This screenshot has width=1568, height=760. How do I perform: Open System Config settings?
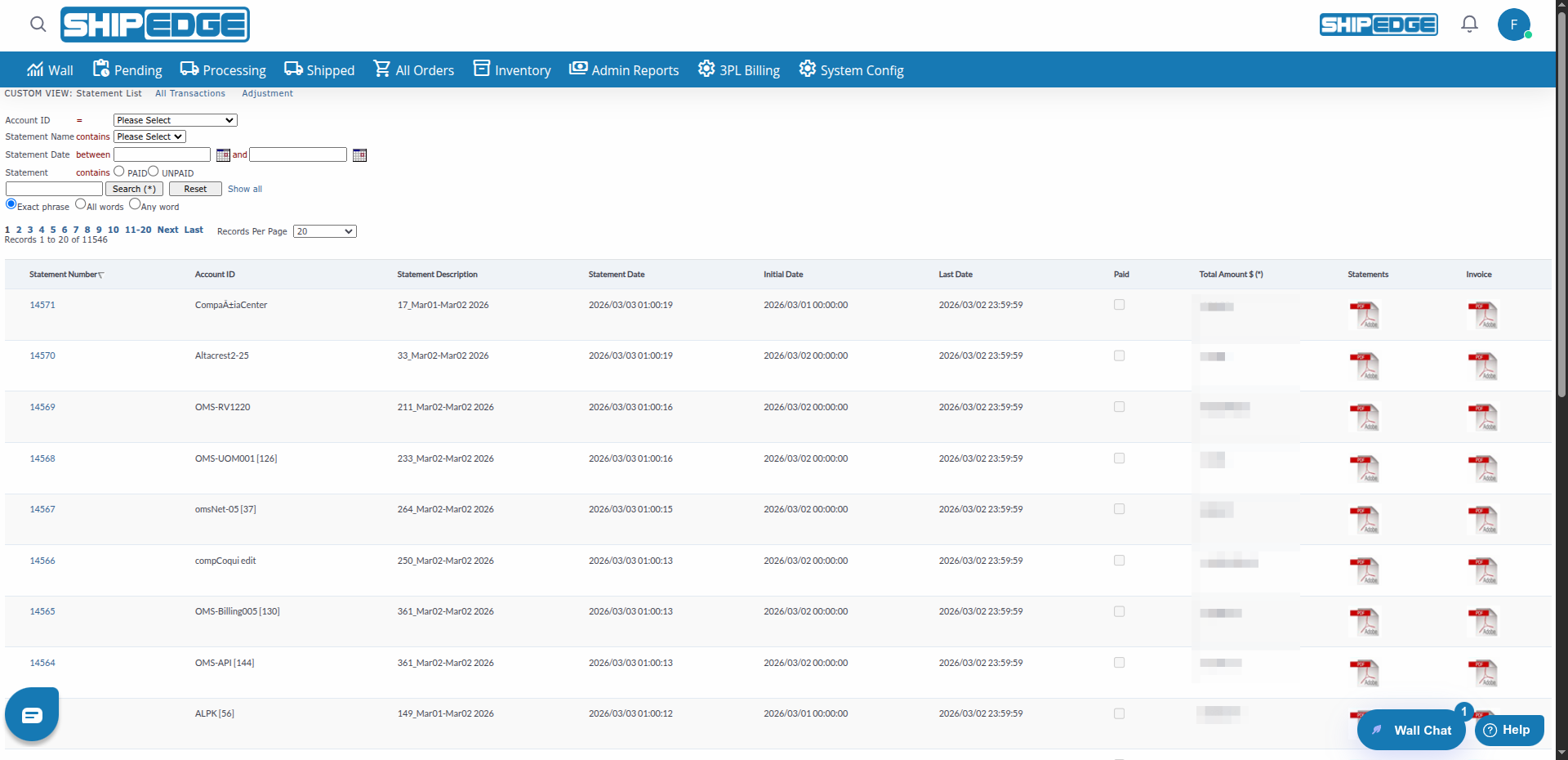click(851, 69)
